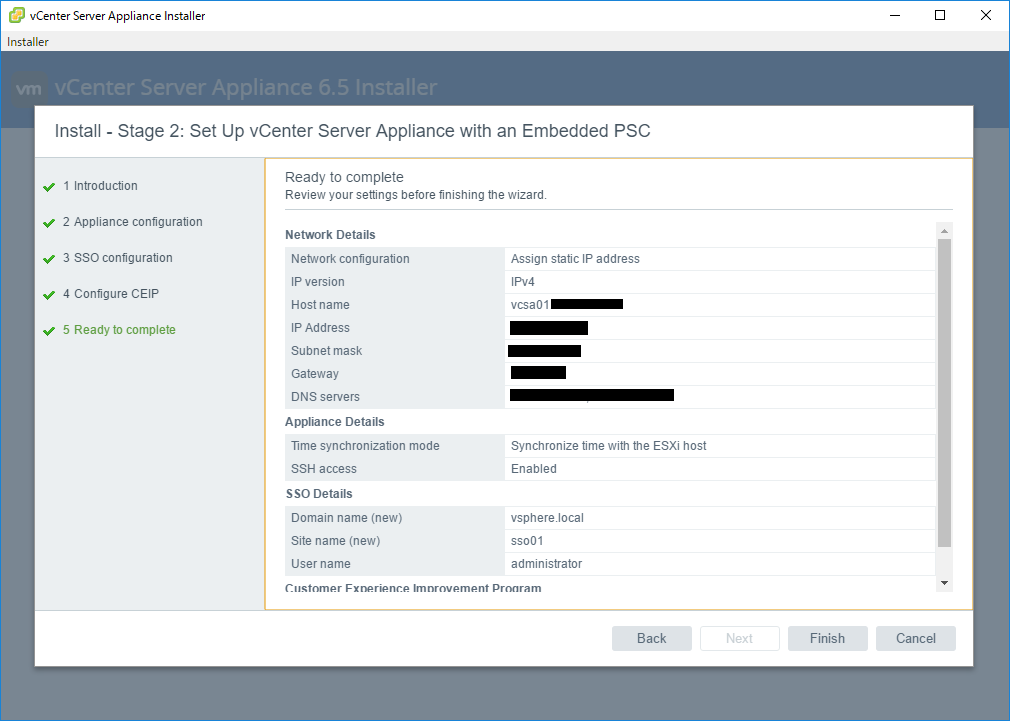
Task: Cancel the installation wizard
Action: (915, 639)
